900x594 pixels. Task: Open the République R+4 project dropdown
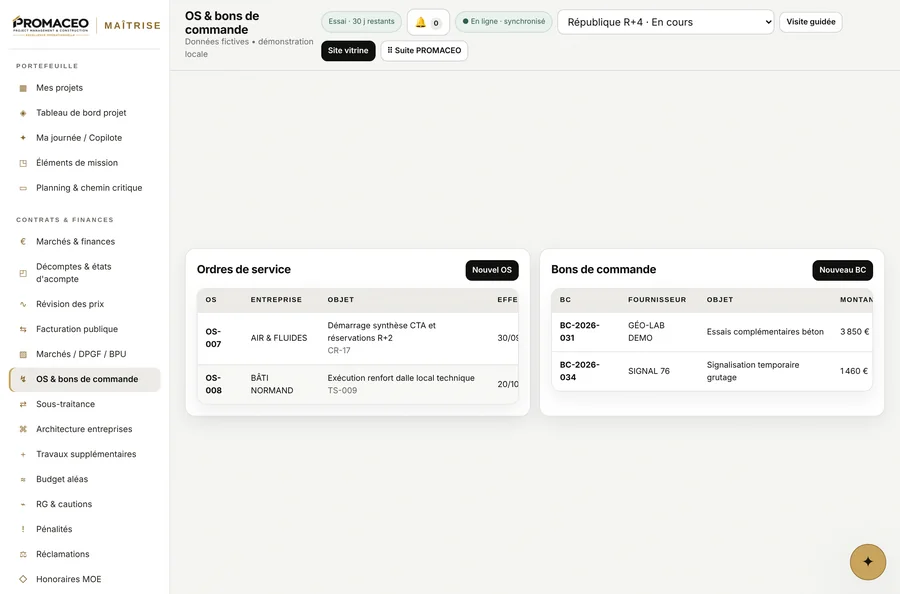(x=665, y=22)
